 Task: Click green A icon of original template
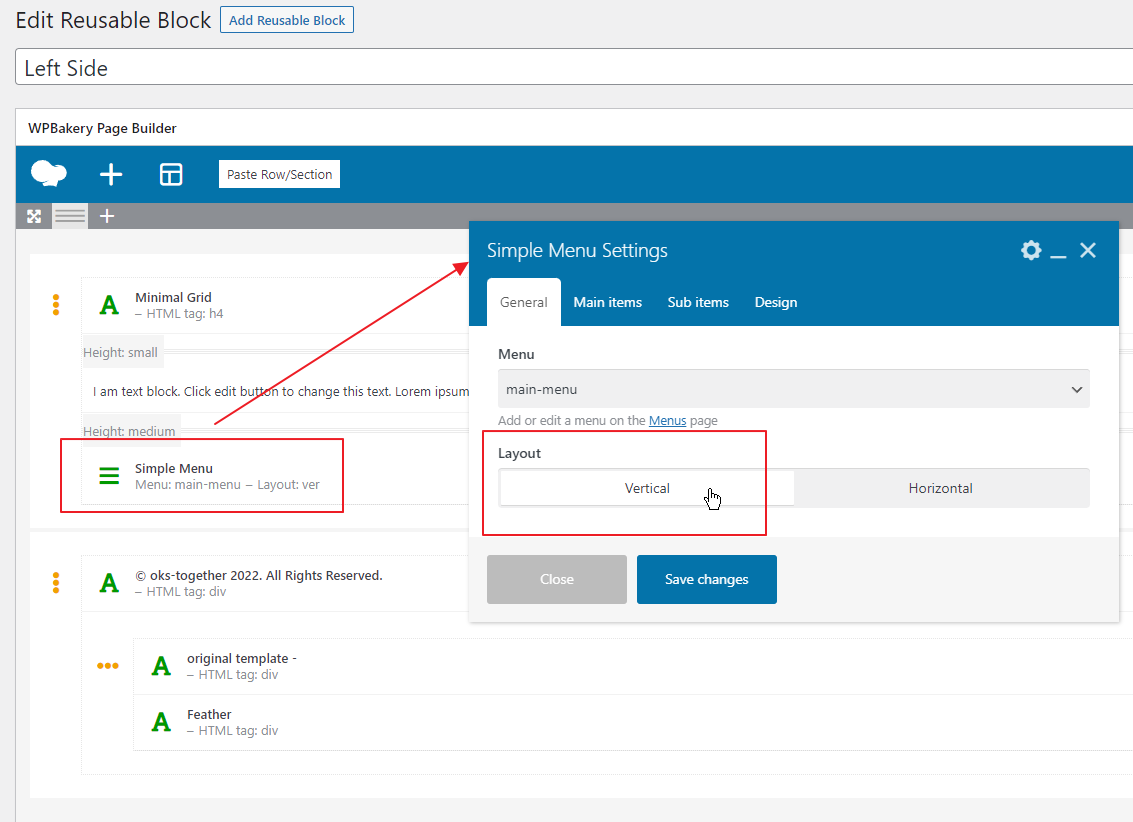[161, 665]
